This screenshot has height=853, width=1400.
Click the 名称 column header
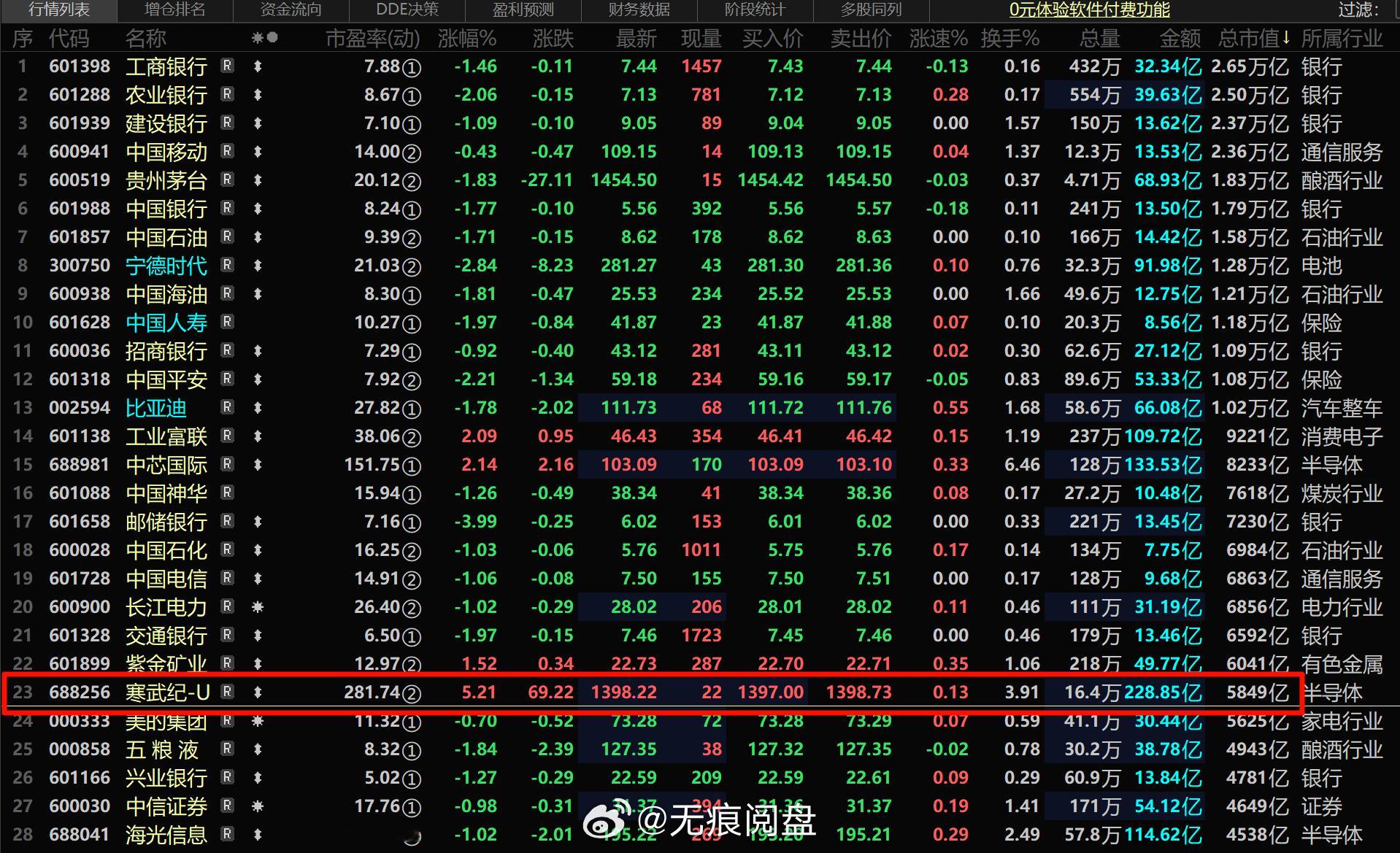point(145,38)
